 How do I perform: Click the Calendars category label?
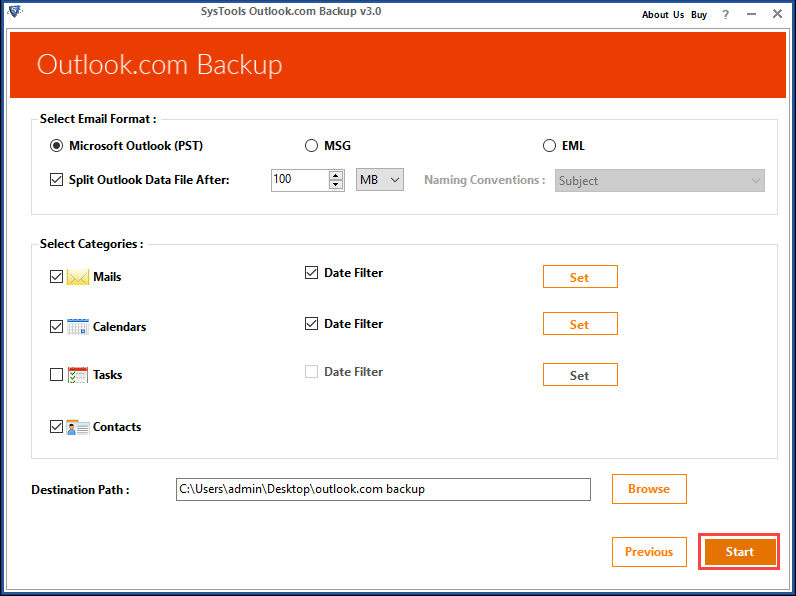[119, 327]
